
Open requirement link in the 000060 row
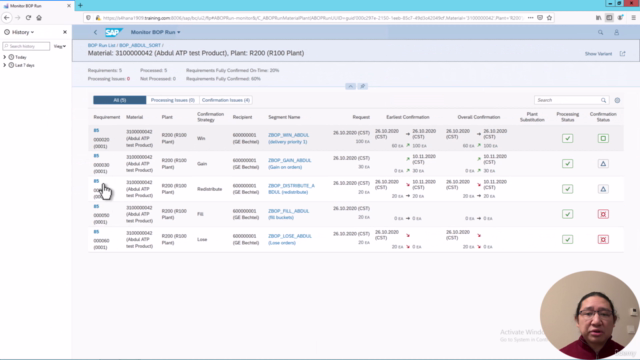(x=96, y=232)
